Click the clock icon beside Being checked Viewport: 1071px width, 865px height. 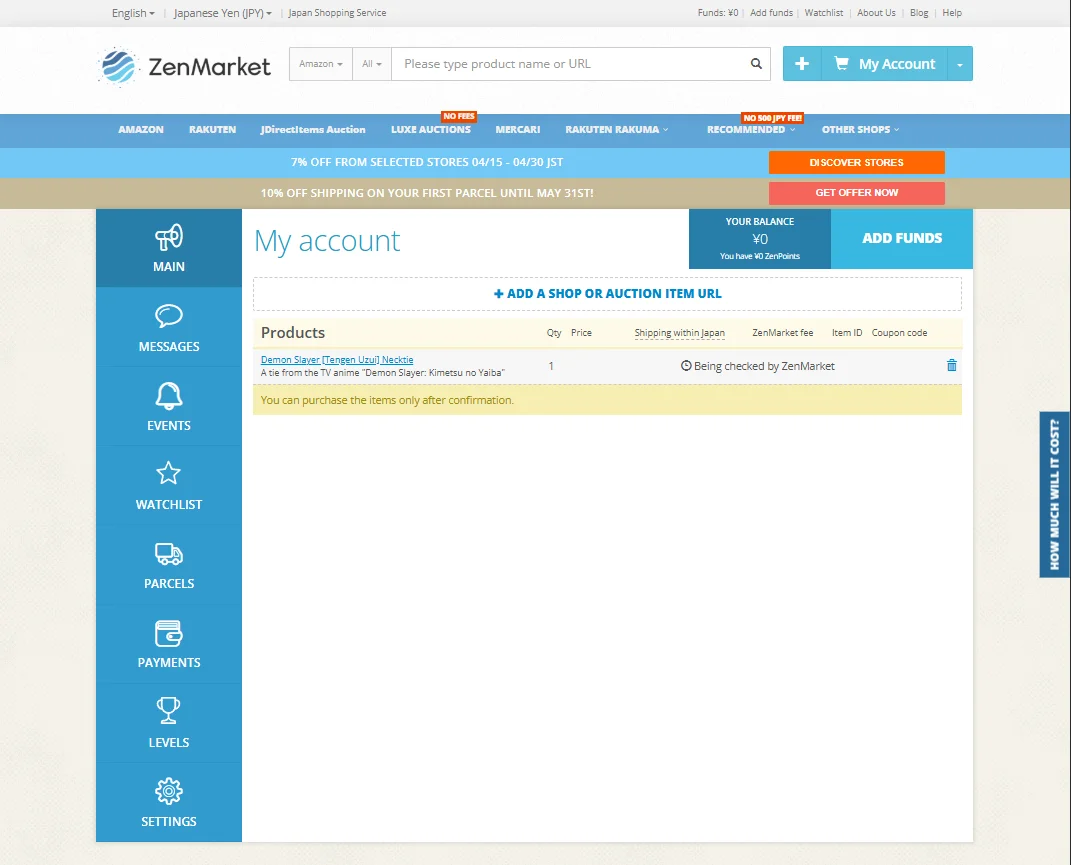[x=686, y=366]
